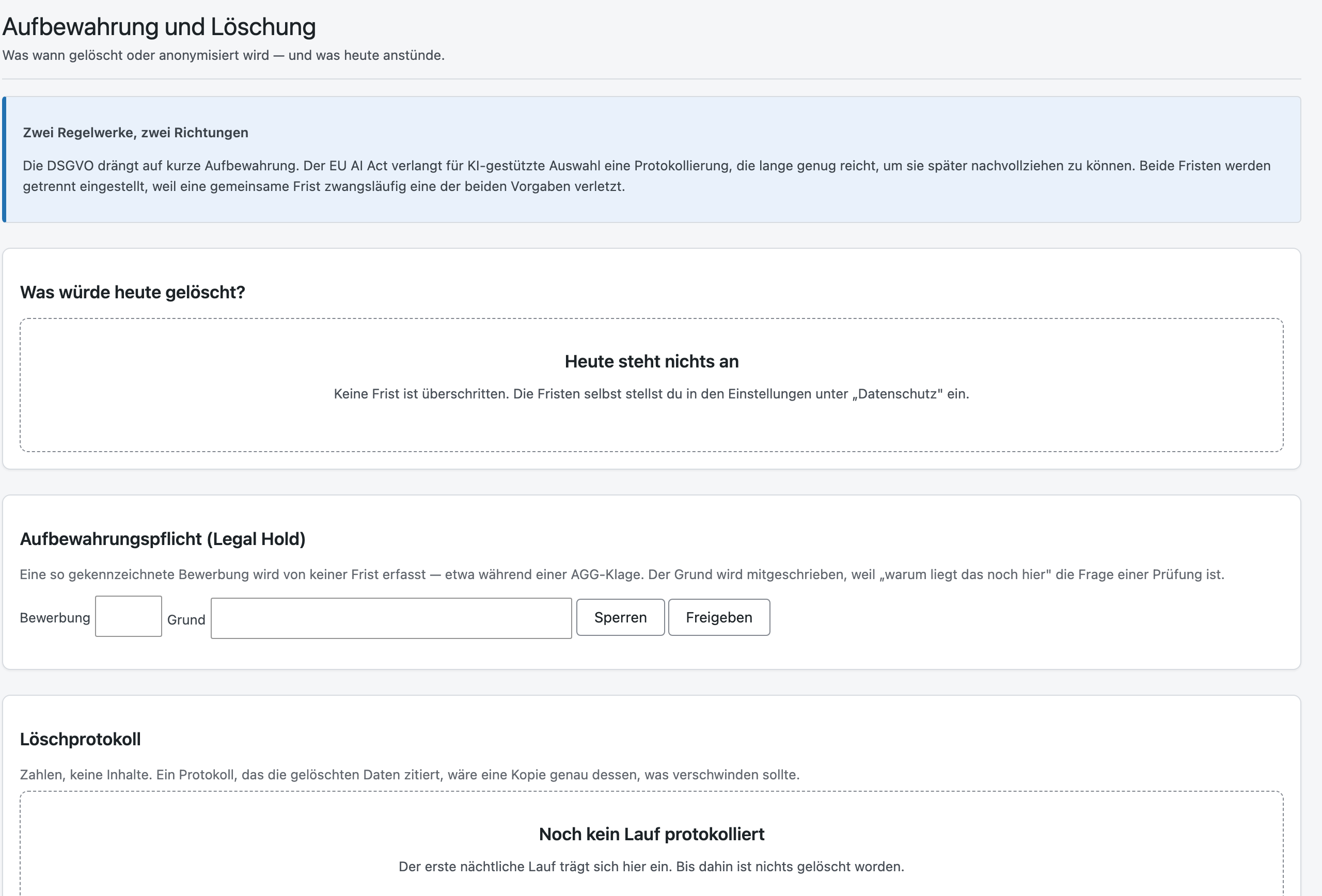Click the Freigeben button
This screenshot has height=896, width=1322.
pyautogui.click(x=719, y=617)
